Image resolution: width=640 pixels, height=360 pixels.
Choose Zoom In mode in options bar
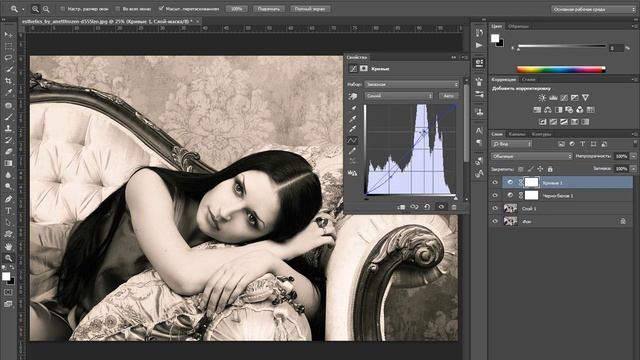coord(36,9)
